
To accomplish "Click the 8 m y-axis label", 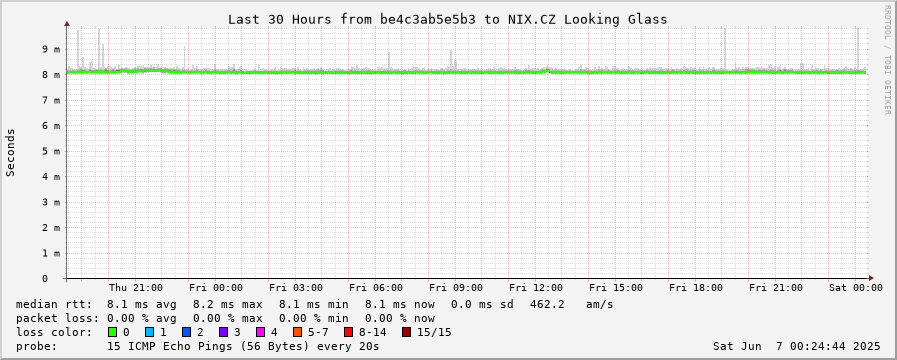I will (52, 74).
